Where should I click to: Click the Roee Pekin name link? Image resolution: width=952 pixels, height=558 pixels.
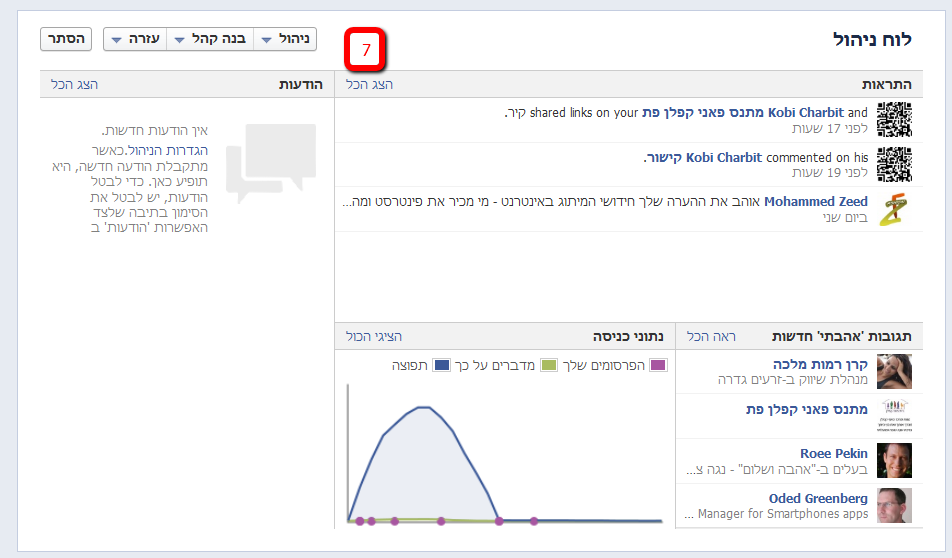click(x=834, y=453)
